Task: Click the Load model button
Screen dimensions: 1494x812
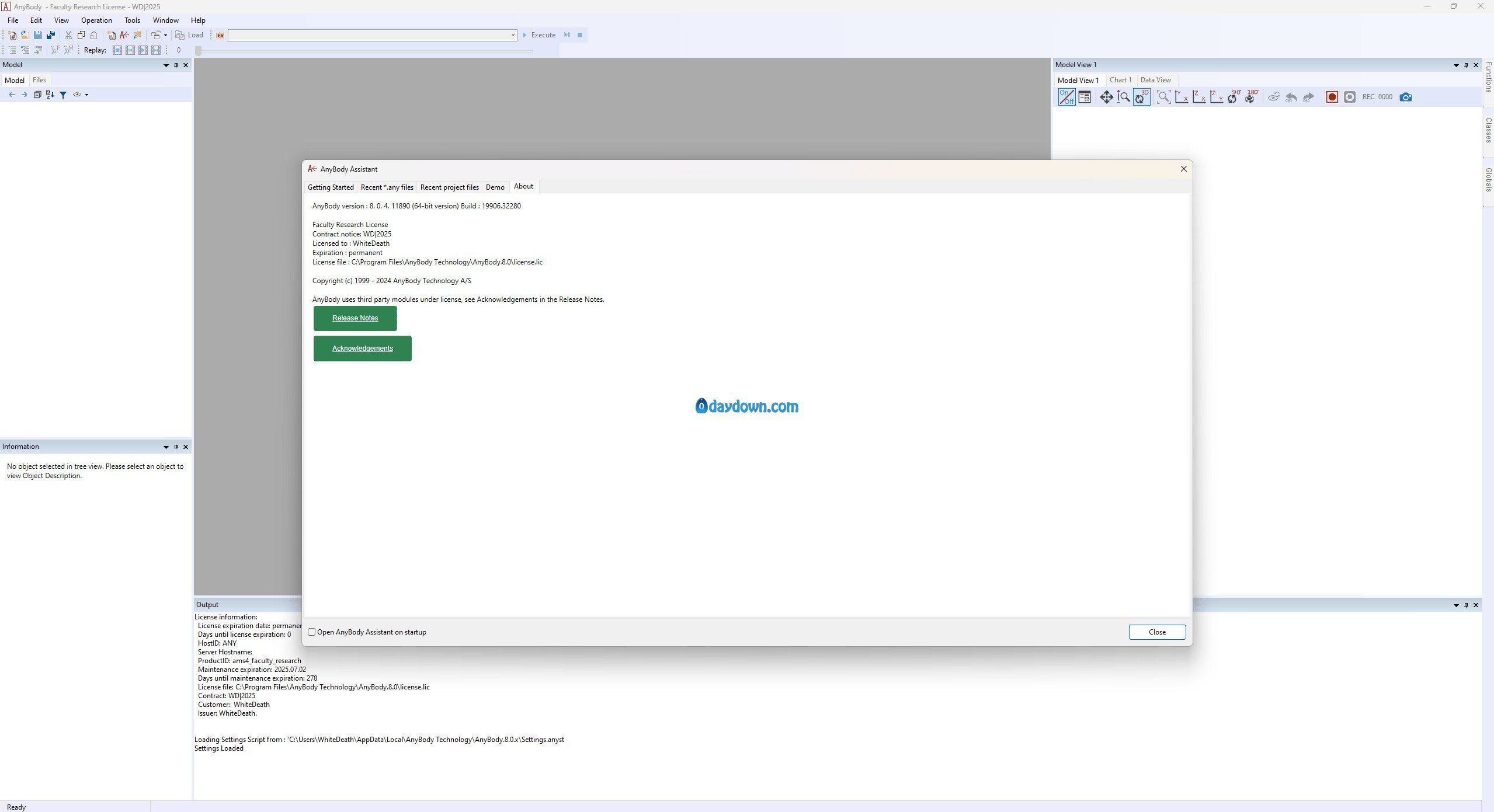Action: point(190,35)
